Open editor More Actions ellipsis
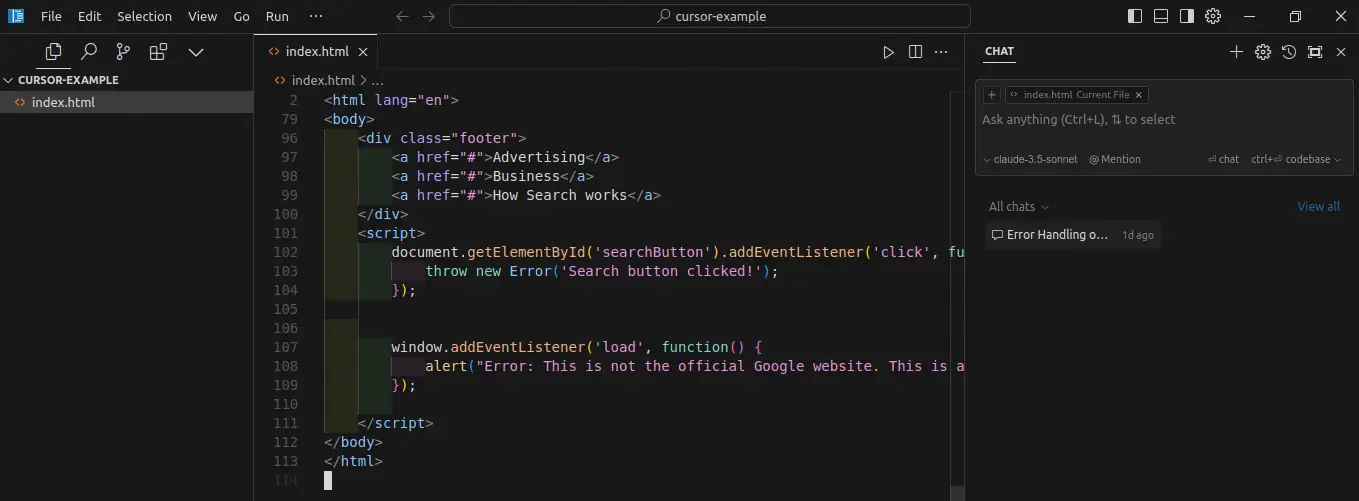Screen dimensions: 1359x501 [942, 52]
